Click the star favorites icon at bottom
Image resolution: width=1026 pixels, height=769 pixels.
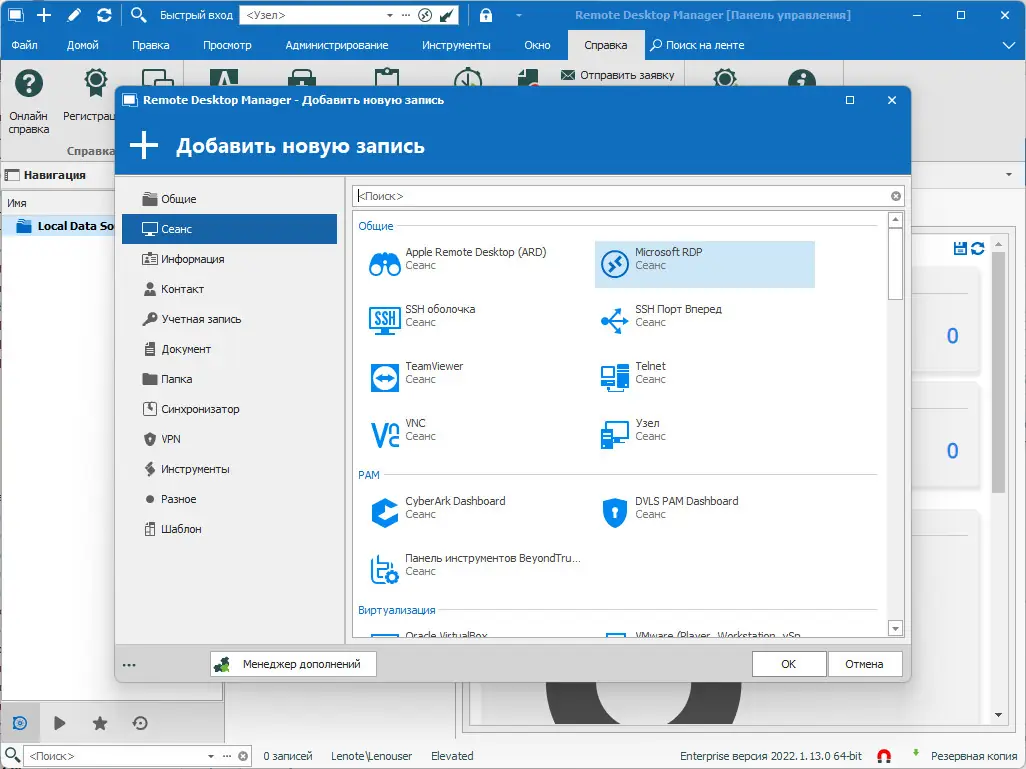[99, 723]
